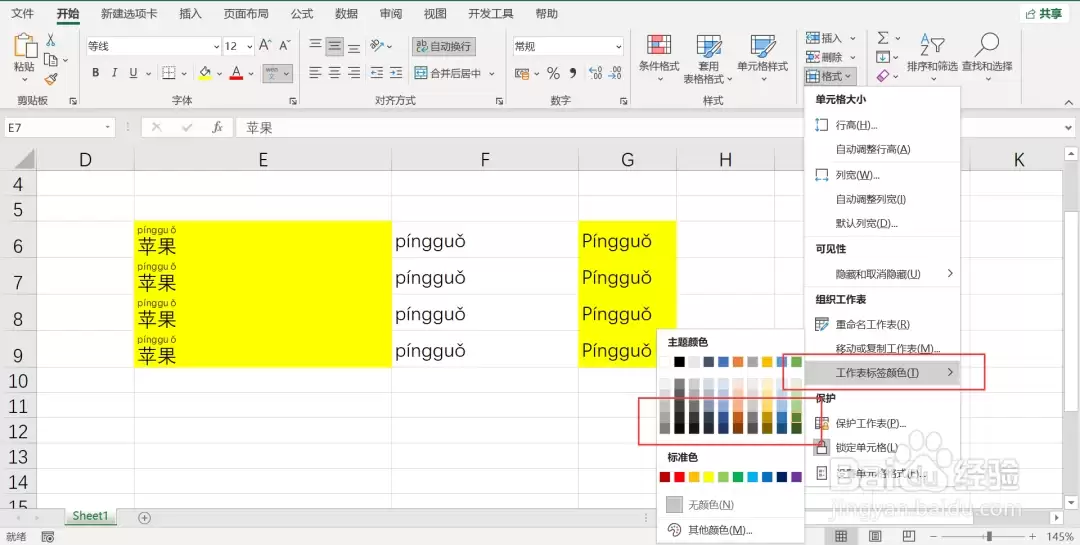Image resolution: width=1080 pixels, height=545 pixels.
Task: Click the Borders grid icon
Action: tap(168, 73)
